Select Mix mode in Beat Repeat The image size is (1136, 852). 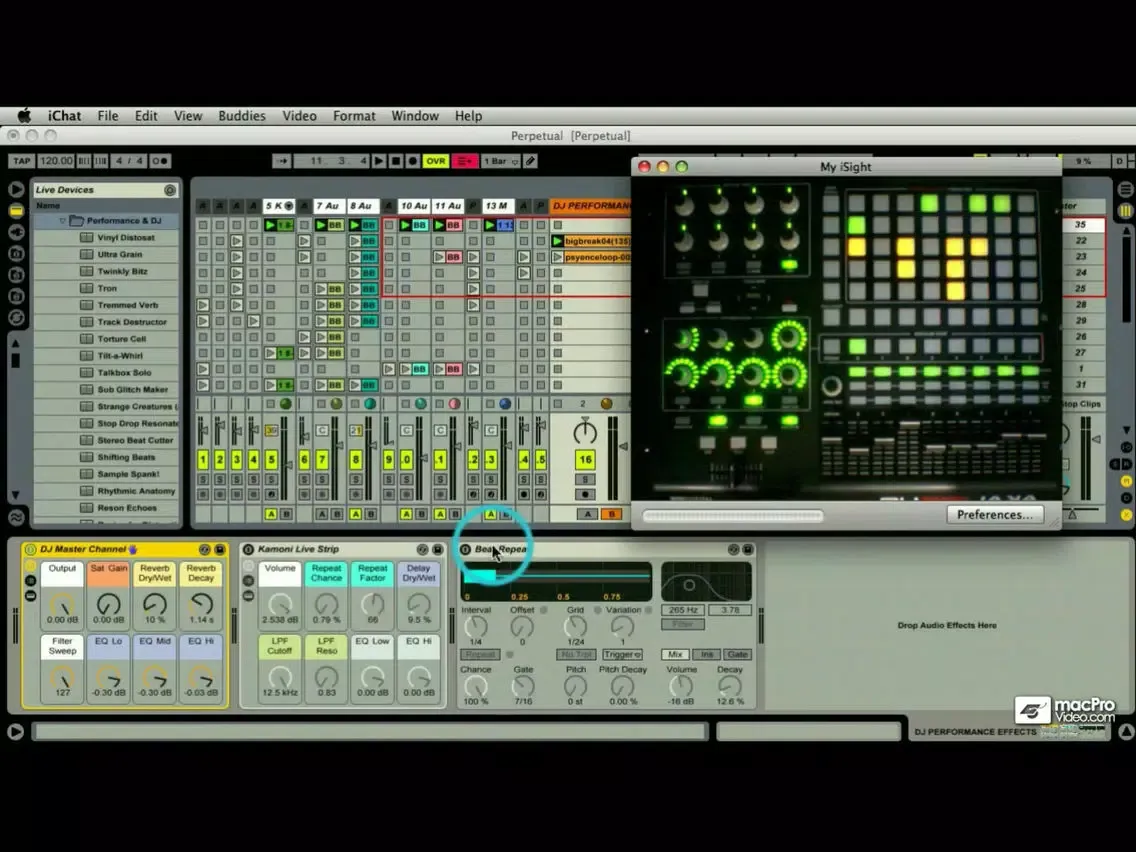click(675, 654)
